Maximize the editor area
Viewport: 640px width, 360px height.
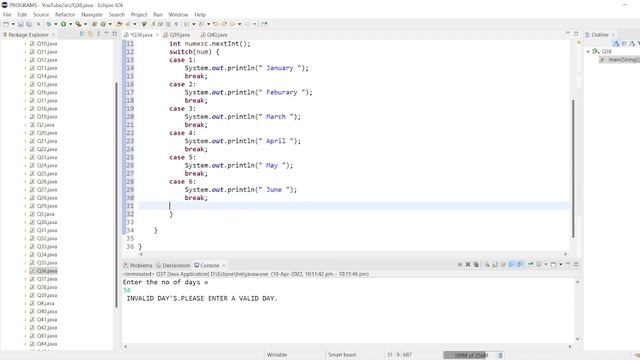[576, 34]
